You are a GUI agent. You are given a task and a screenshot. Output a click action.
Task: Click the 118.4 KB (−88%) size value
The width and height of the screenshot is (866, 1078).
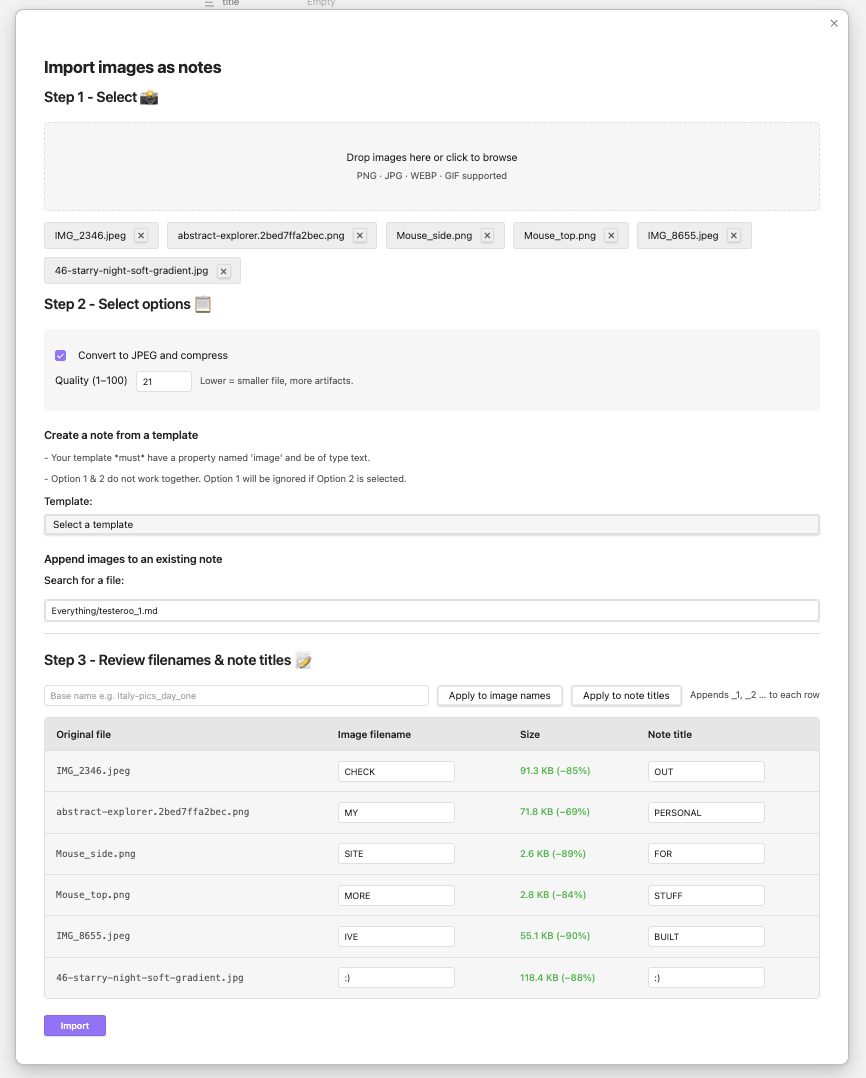point(557,978)
